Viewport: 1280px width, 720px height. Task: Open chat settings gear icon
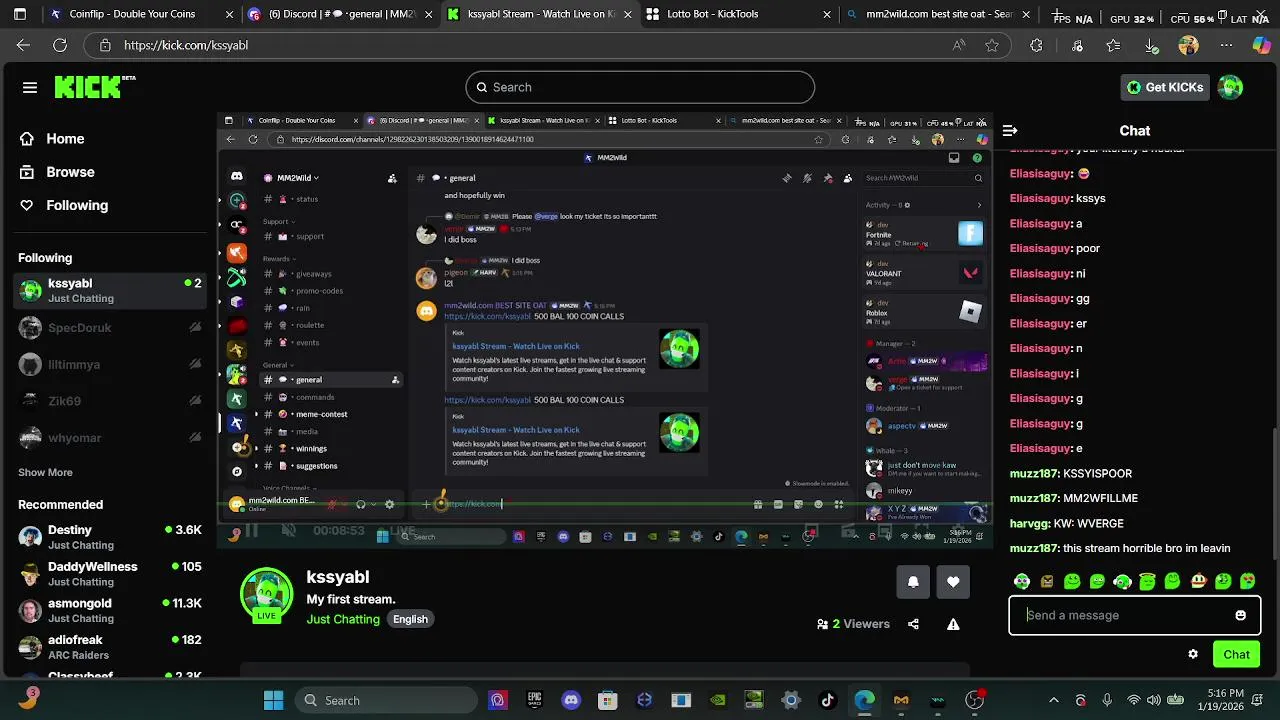[1193, 654]
